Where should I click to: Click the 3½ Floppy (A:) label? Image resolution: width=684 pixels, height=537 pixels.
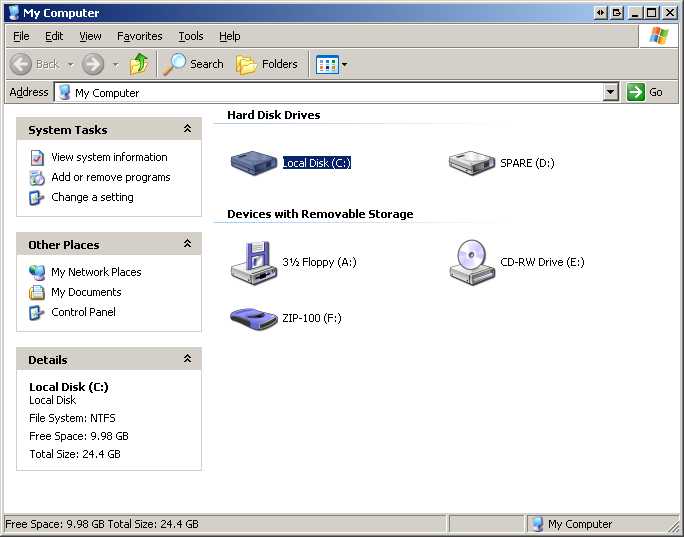319,262
